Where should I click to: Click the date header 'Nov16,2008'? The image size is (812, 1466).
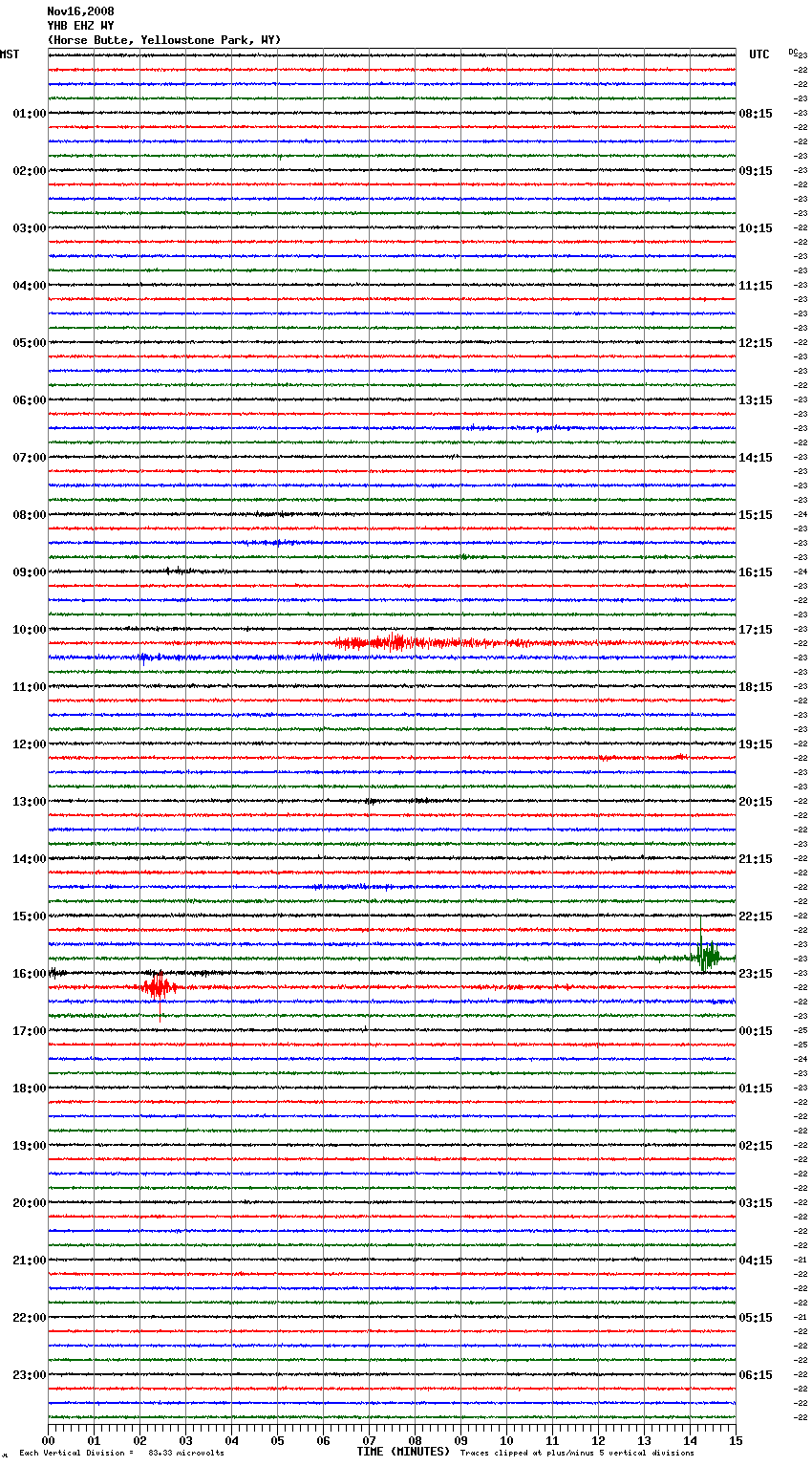click(x=80, y=11)
